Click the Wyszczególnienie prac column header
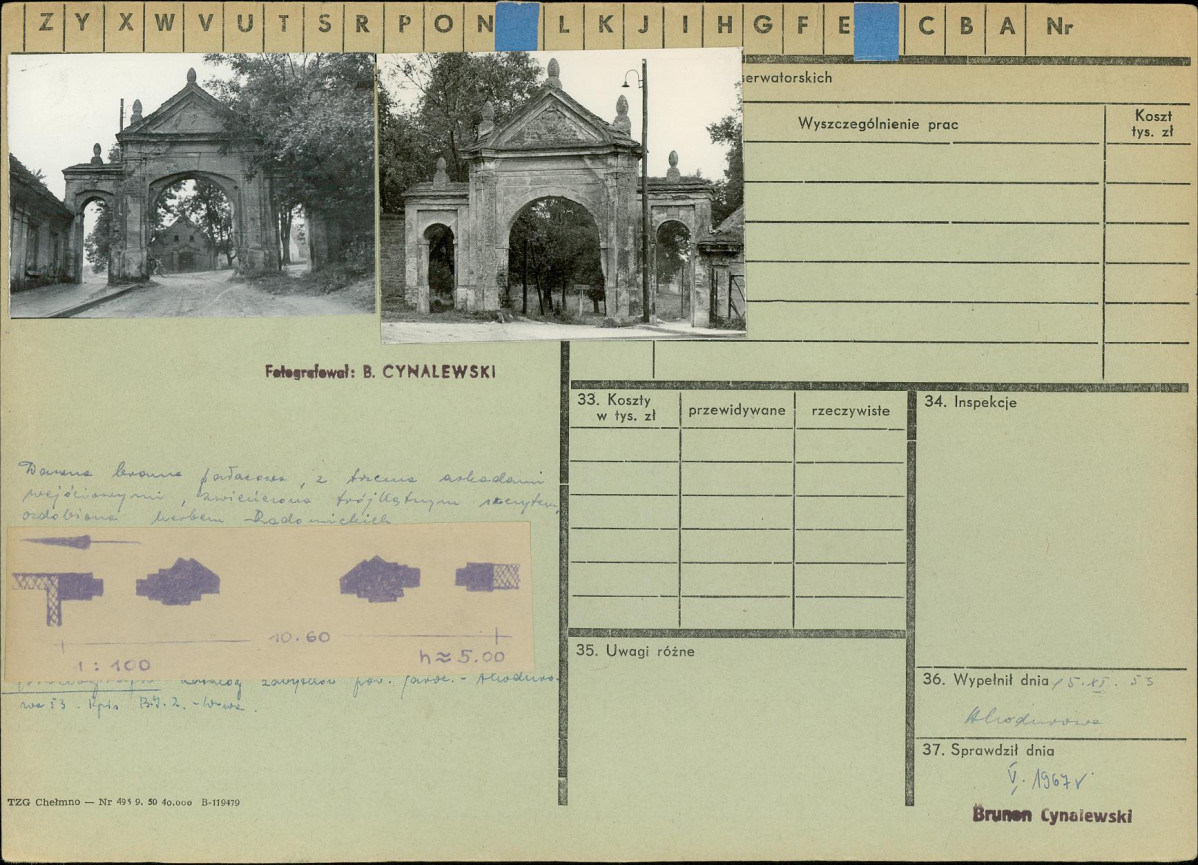 tap(878, 124)
